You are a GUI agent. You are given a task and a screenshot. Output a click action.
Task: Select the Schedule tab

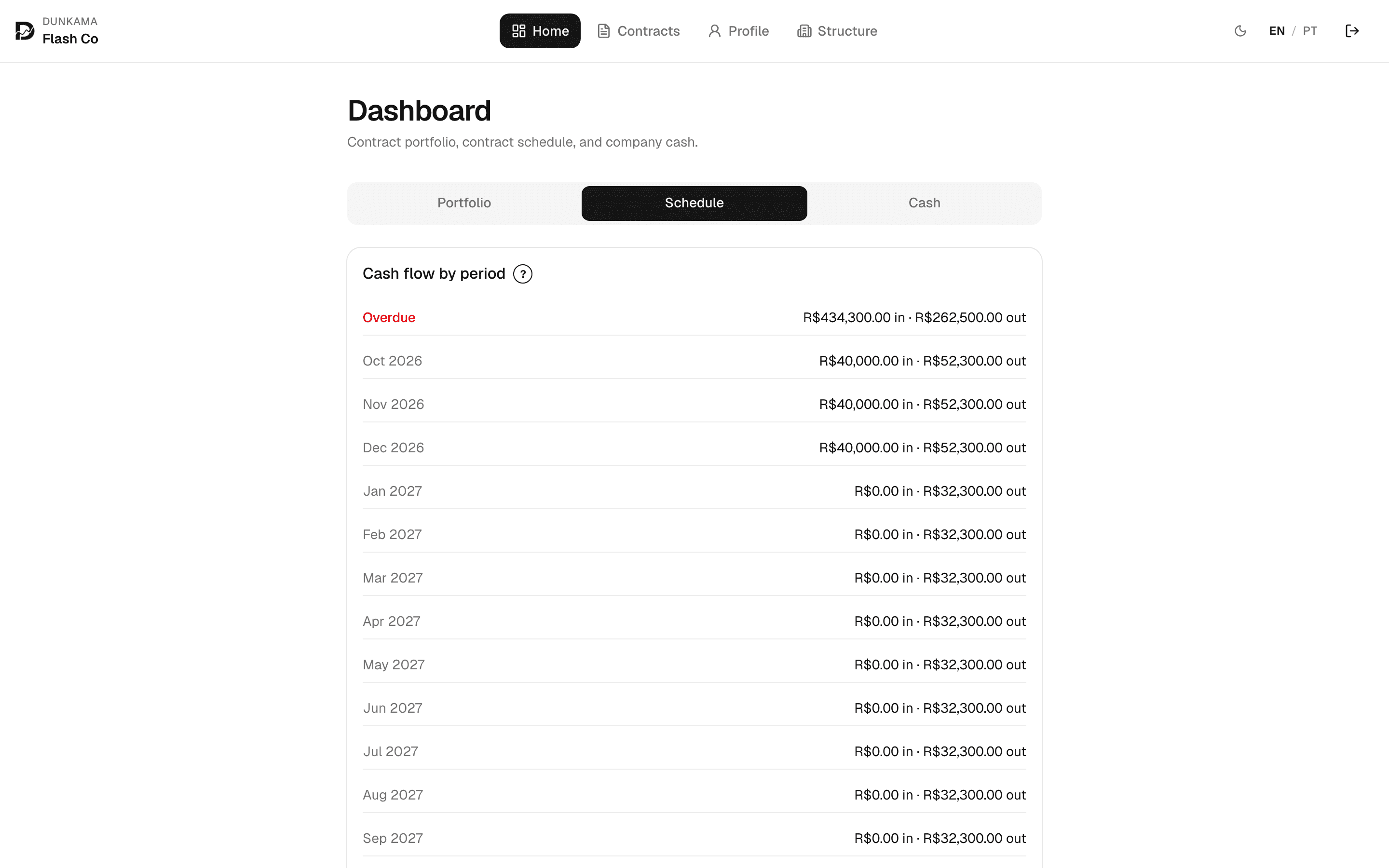[x=694, y=203]
